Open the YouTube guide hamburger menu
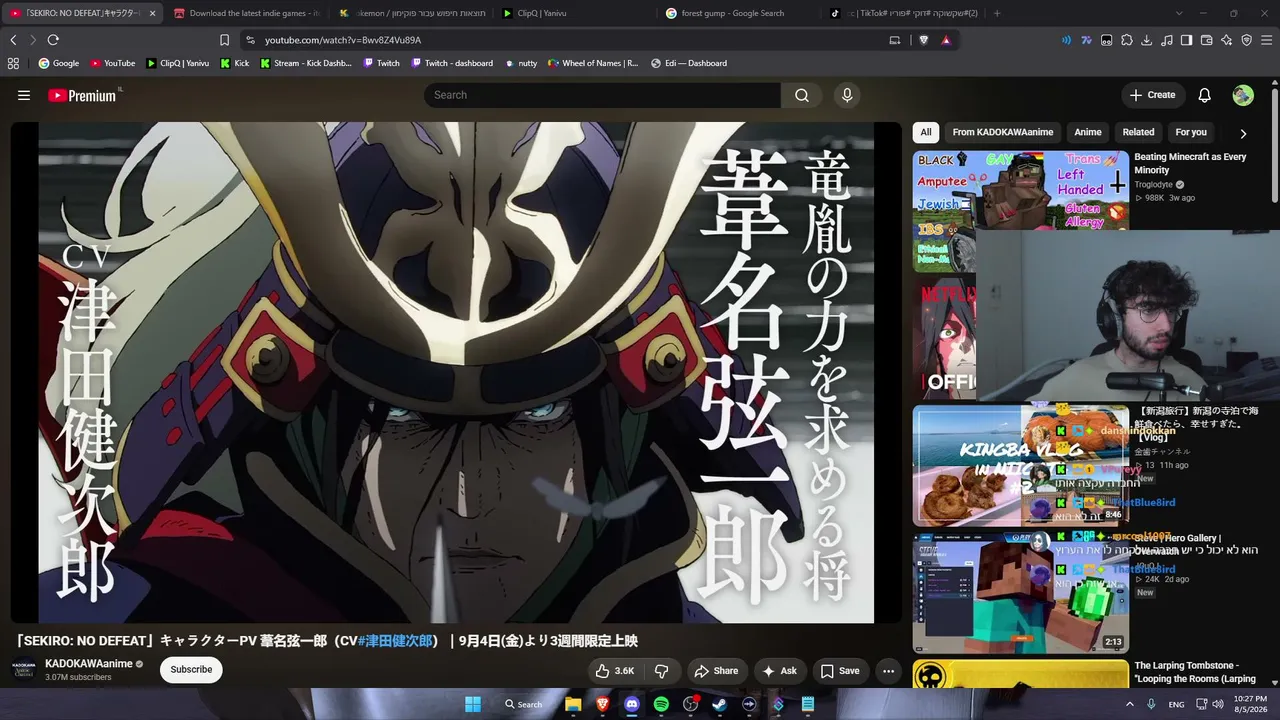Screen dimensions: 1280x720 click(x=24, y=95)
